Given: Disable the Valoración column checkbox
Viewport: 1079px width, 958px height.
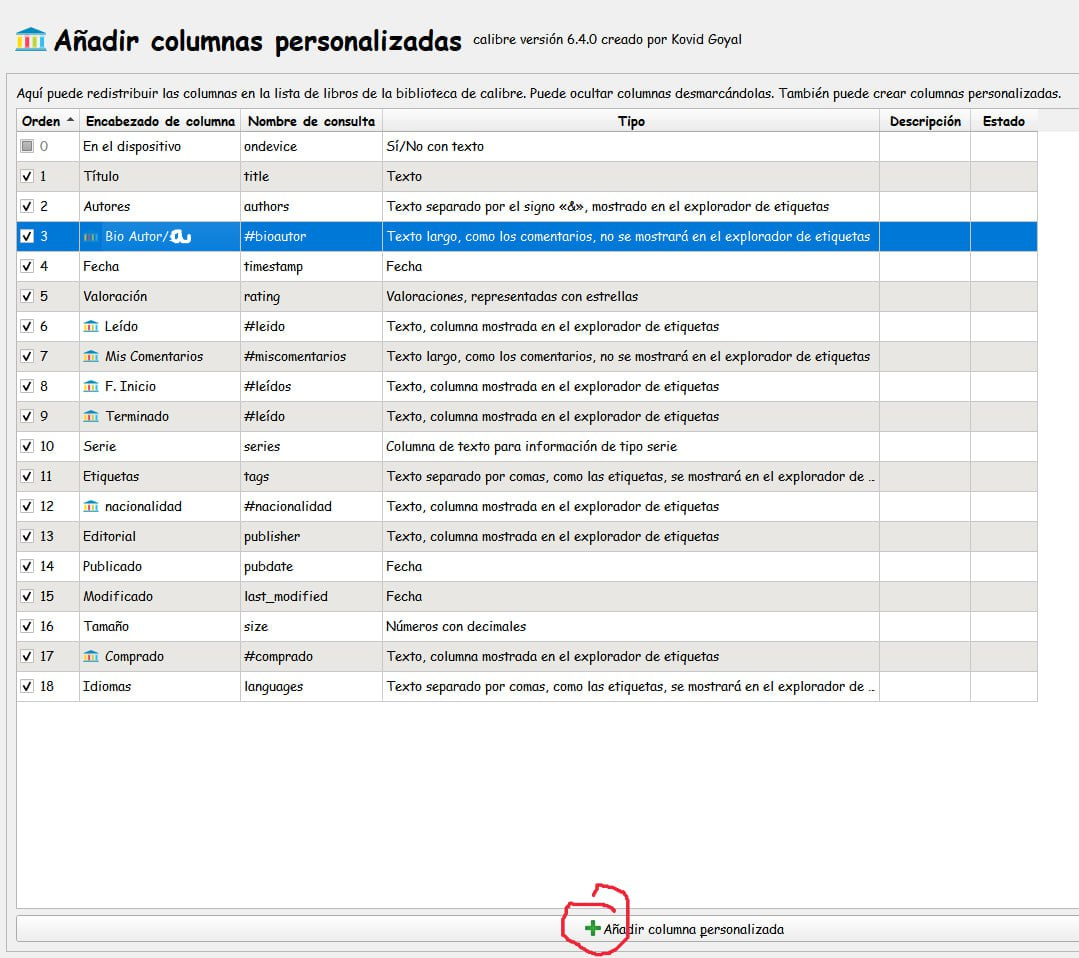Looking at the screenshot, I should [27, 296].
